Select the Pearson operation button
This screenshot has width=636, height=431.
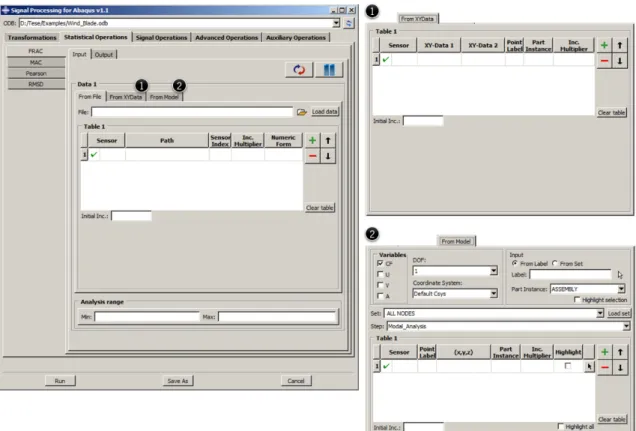pos(36,73)
